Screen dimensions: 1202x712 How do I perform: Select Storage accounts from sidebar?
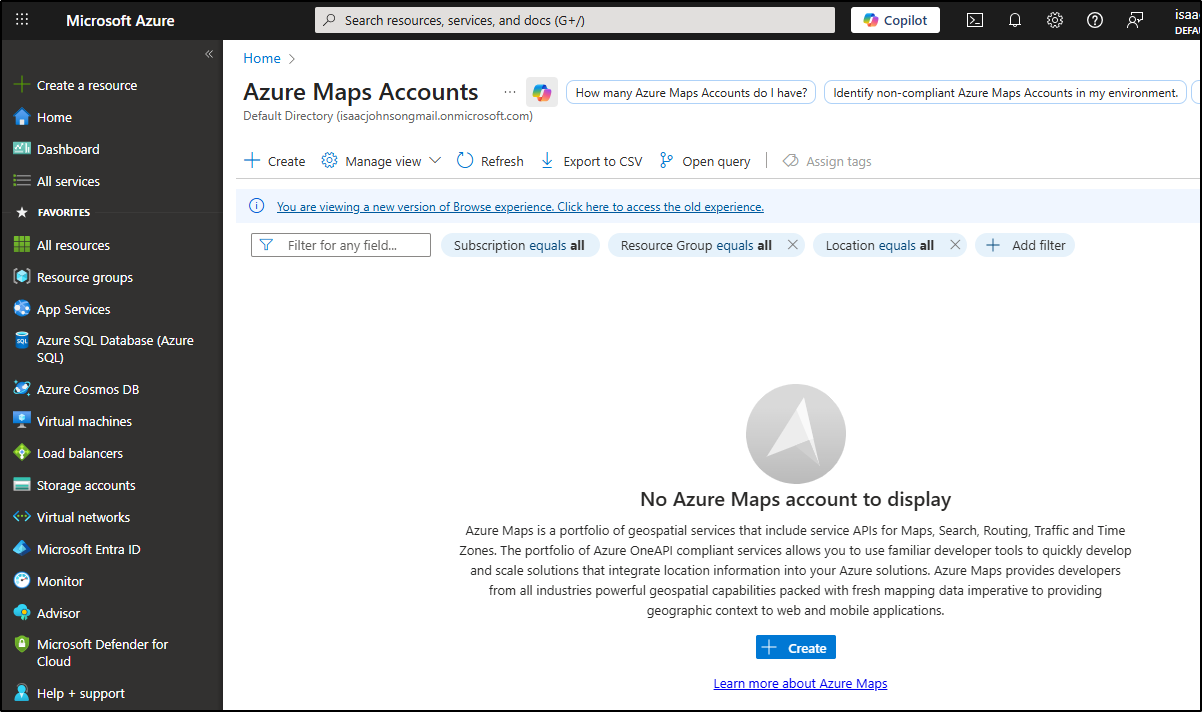[x=86, y=485]
